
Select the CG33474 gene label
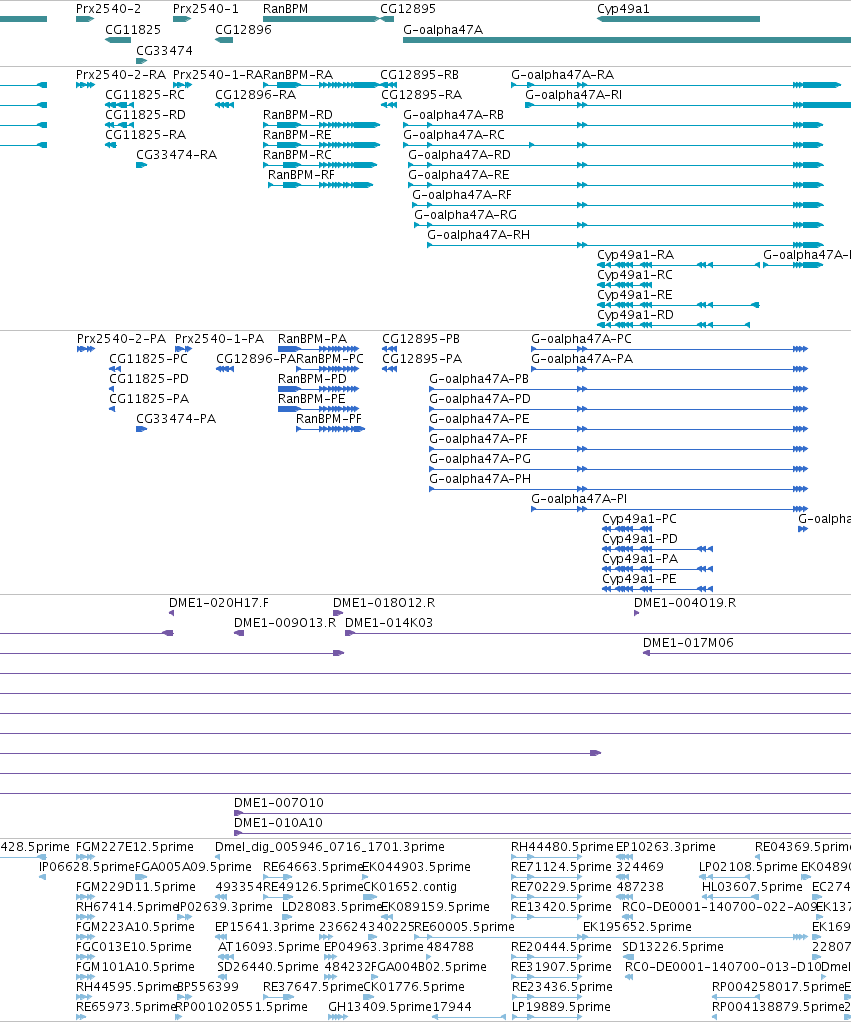(164, 51)
